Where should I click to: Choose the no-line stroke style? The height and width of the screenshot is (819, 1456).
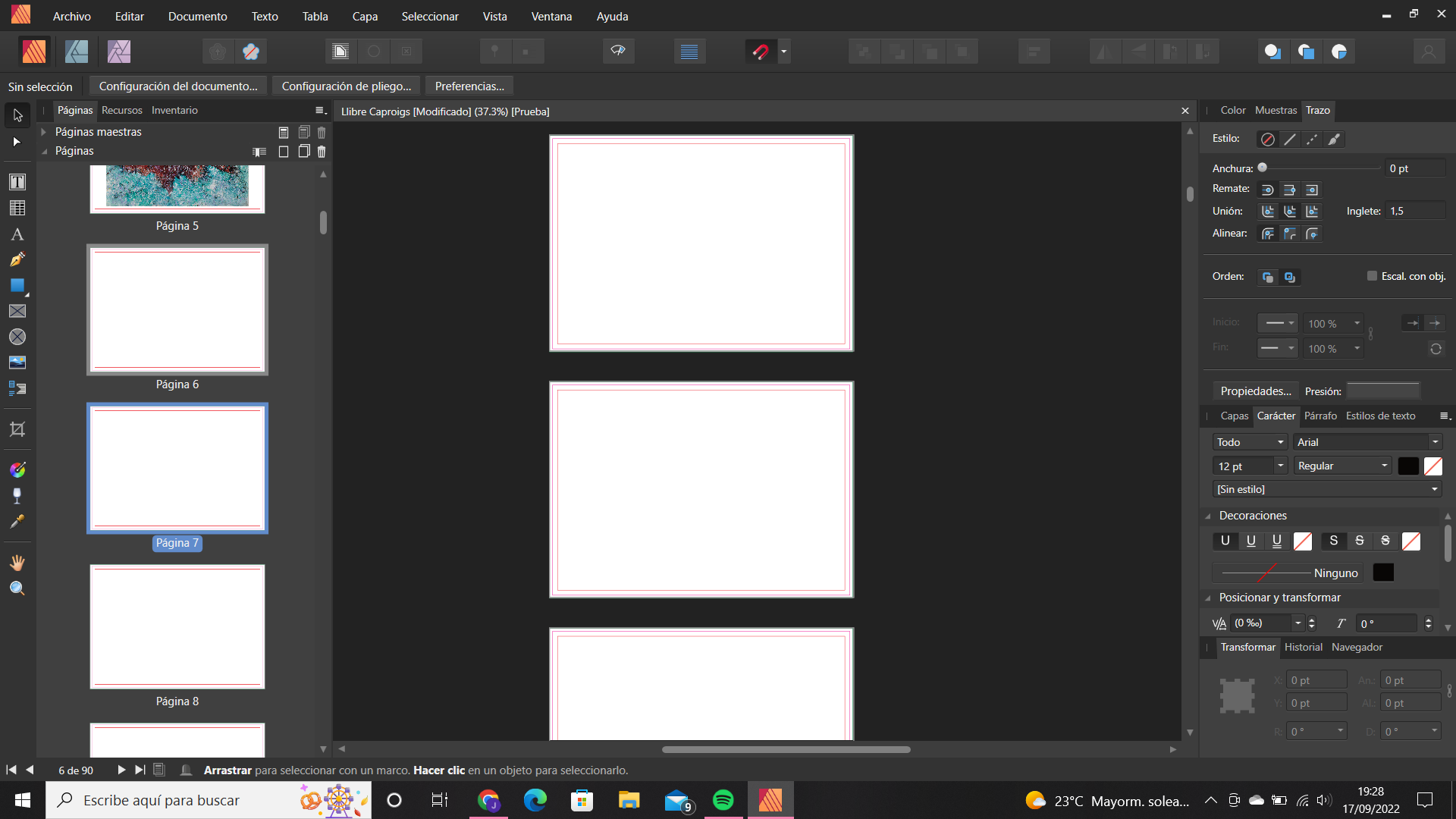click(1268, 140)
